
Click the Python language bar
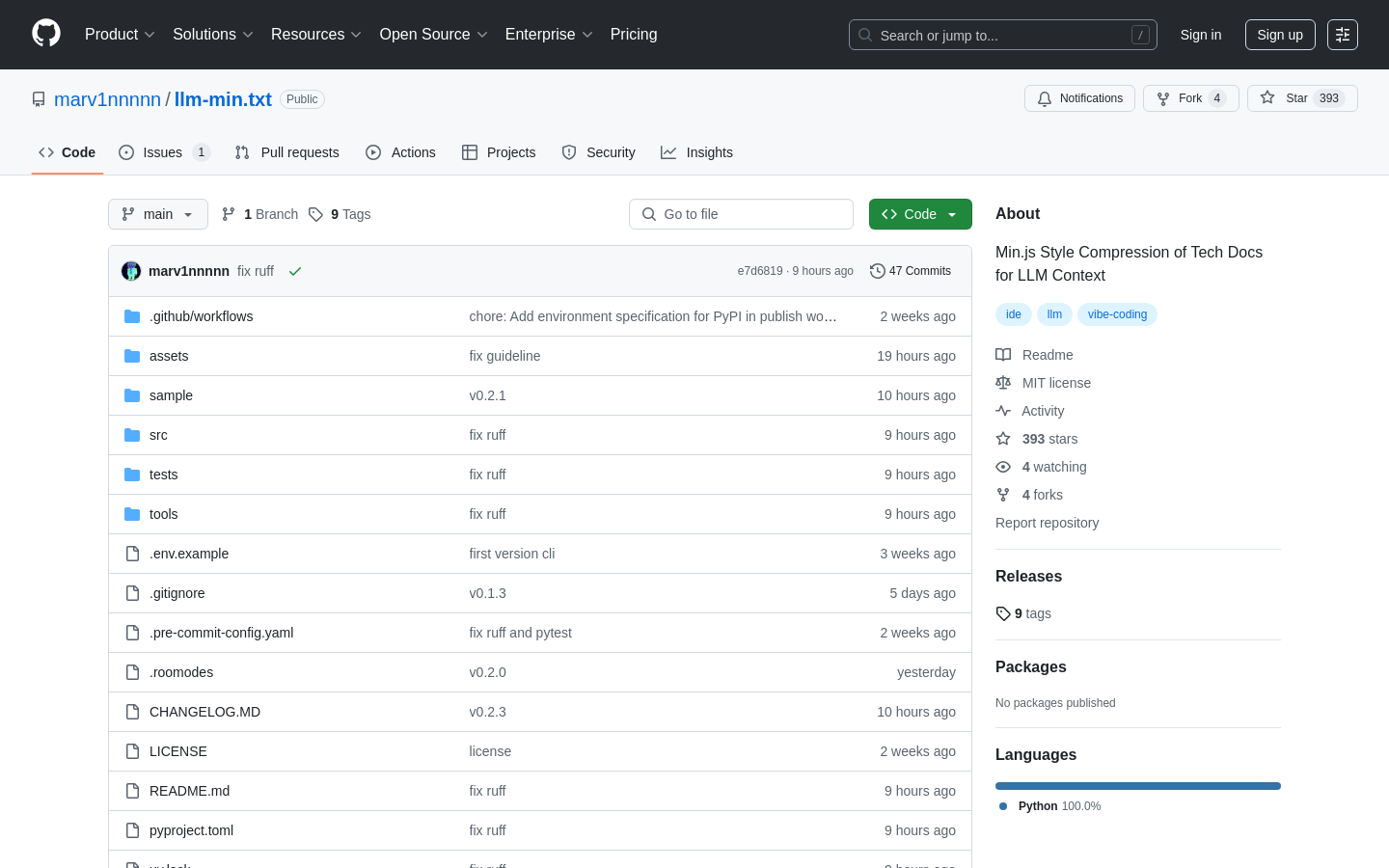1138,786
